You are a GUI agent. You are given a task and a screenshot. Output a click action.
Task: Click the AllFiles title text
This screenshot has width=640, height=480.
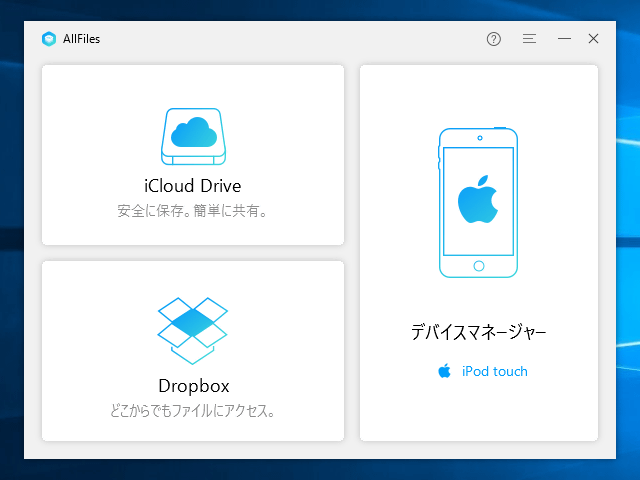(81, 39)
